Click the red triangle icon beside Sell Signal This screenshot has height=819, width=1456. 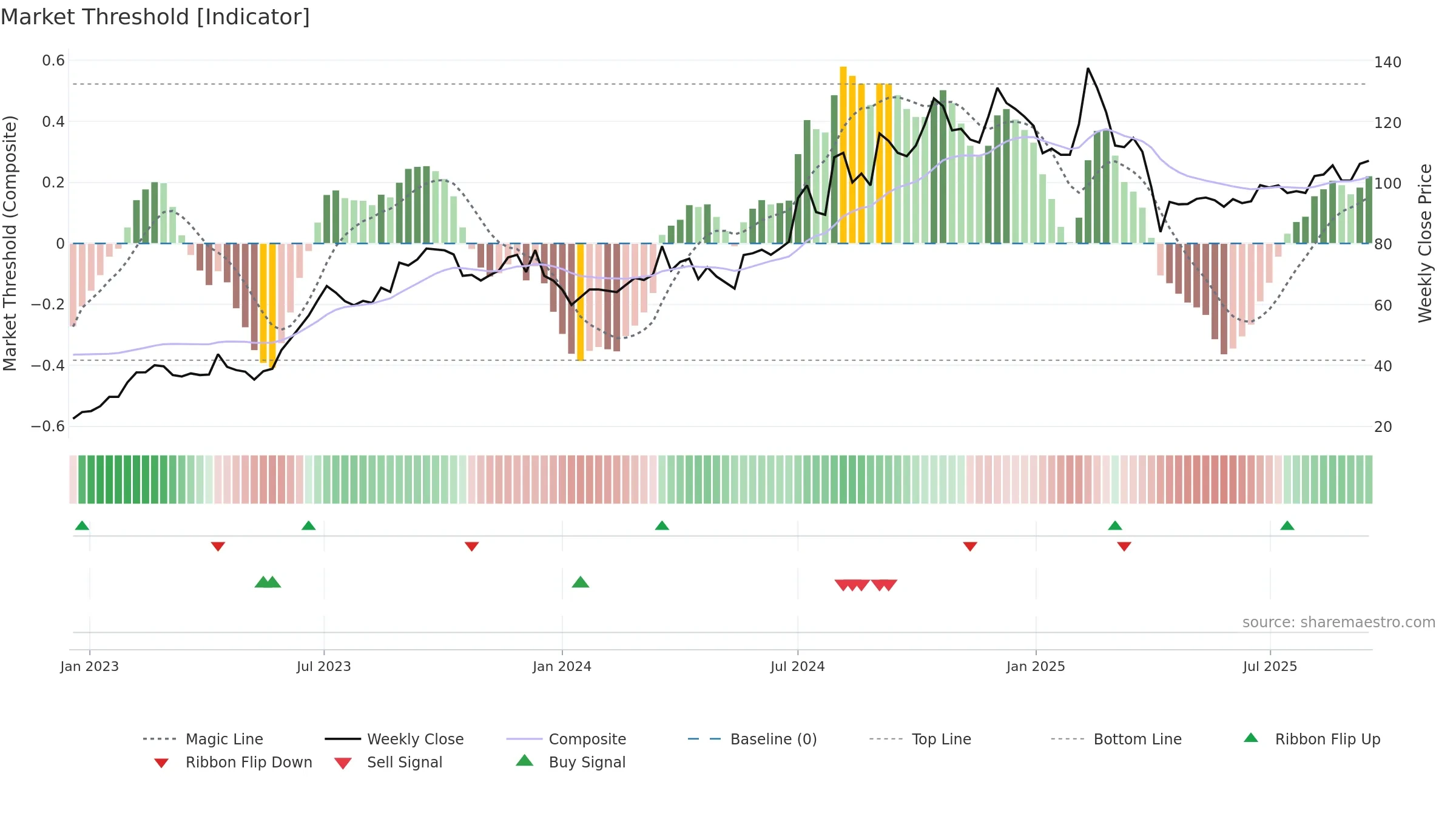coord(343,763)
